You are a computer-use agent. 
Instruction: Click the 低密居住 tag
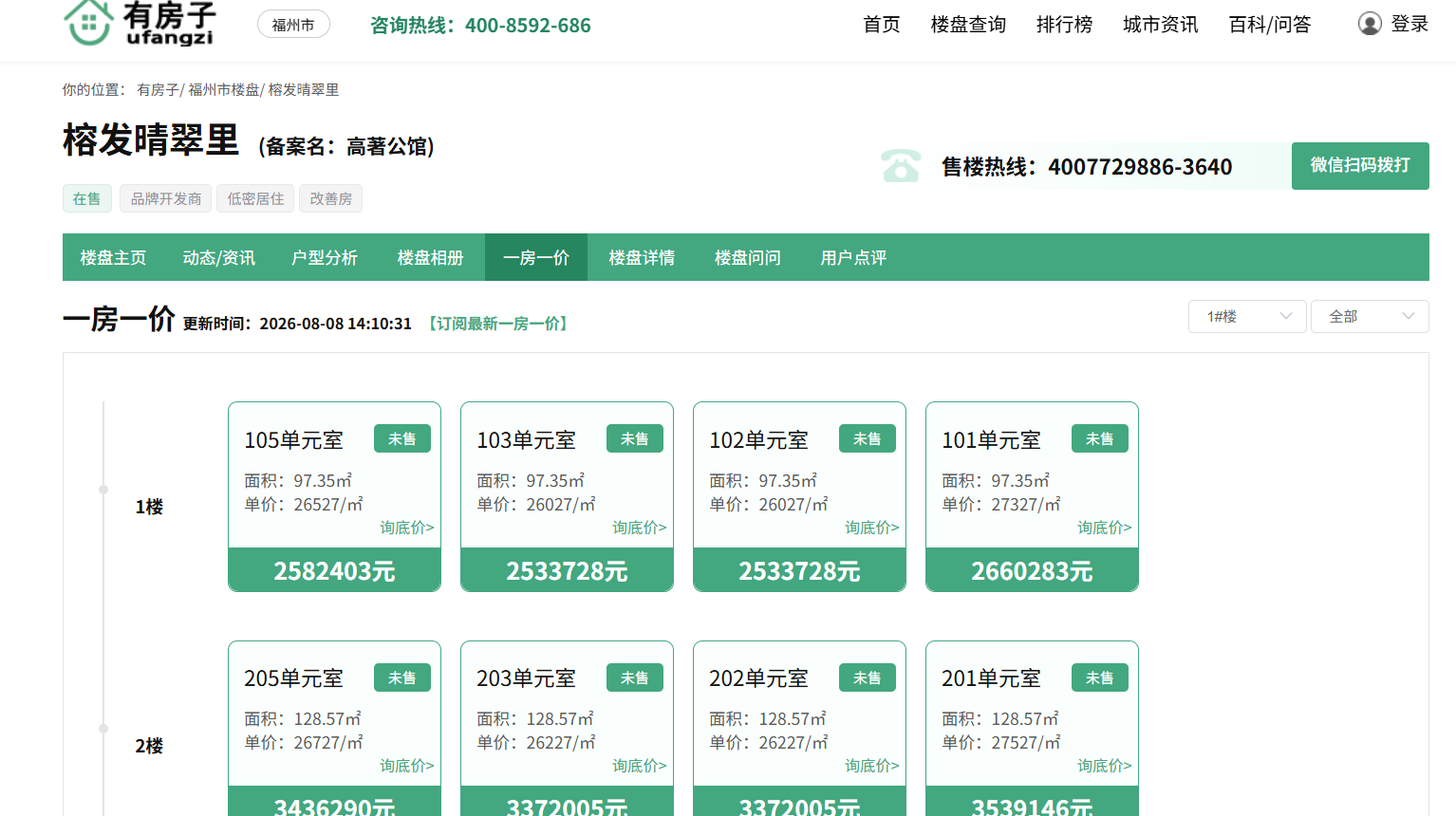click(255, 198)
